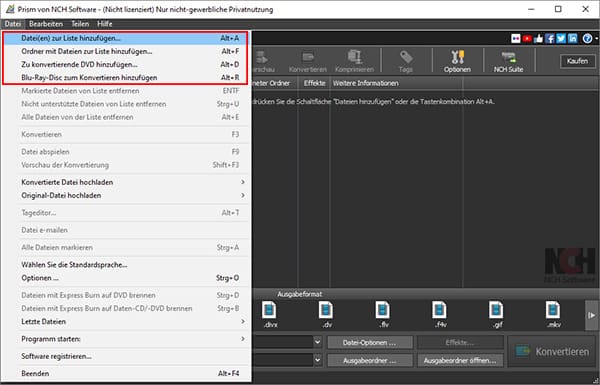Open the help question mark icon
The image size is (600, 385).
pyautogui.click(x=587, y=38)
